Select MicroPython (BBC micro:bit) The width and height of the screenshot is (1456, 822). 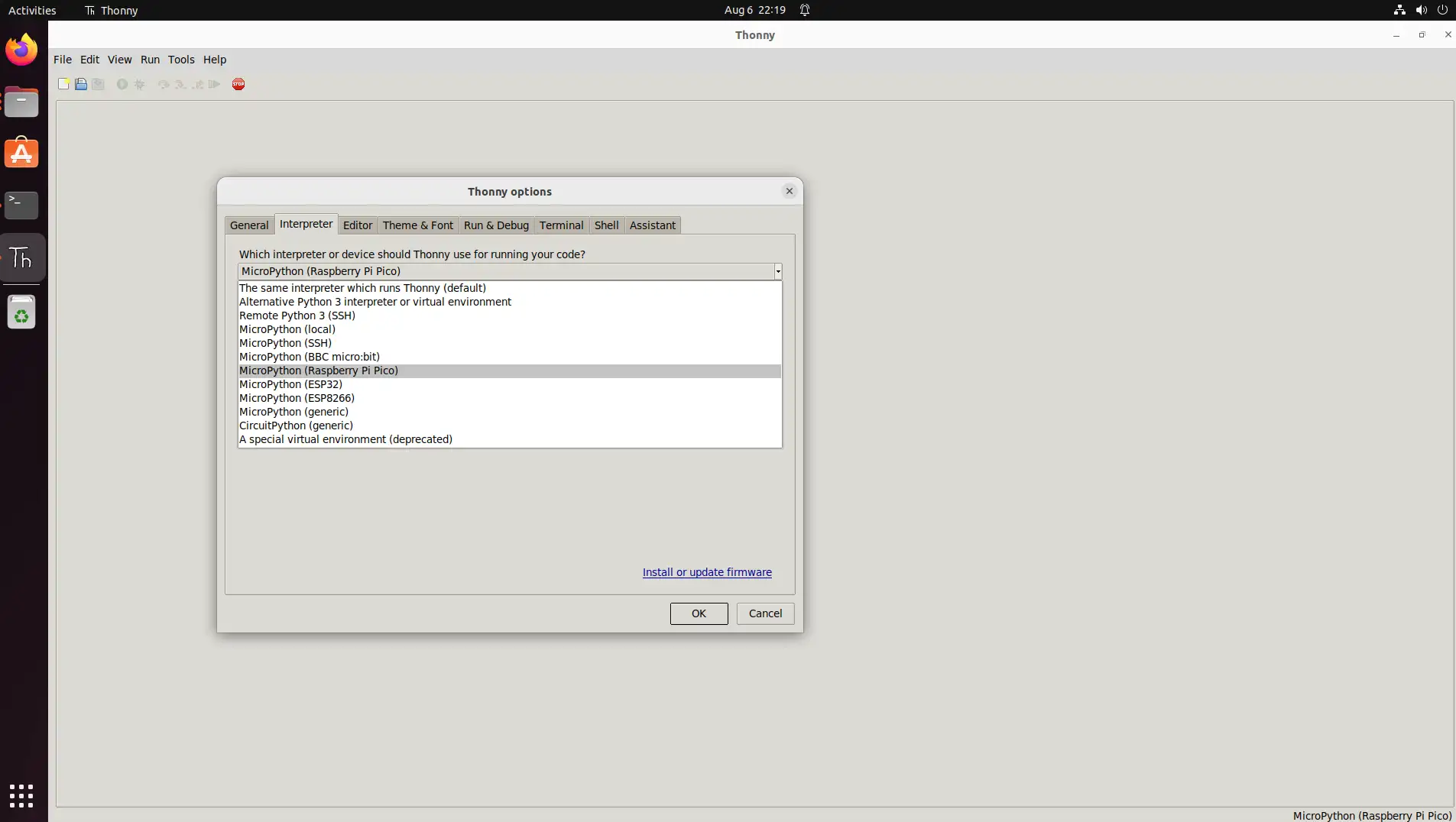tap(509, 357)
